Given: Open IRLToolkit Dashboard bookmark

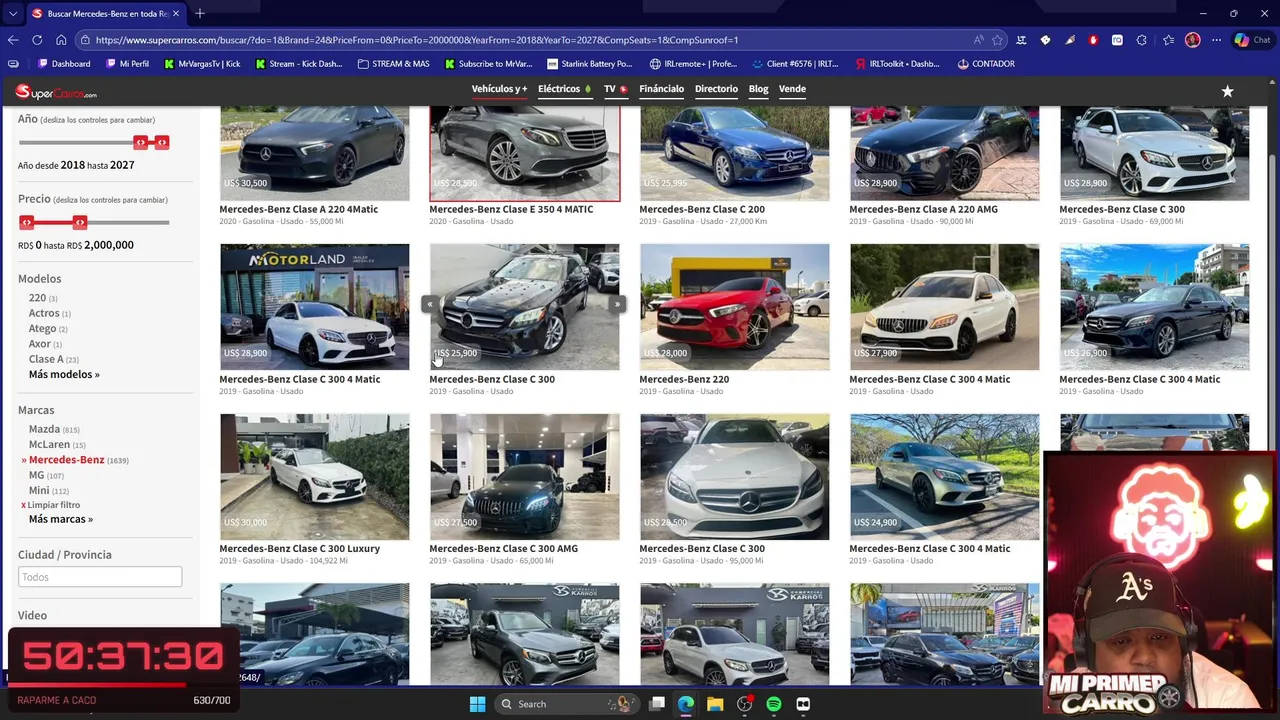Looking at the screenshot, I should tap(897, 64).
